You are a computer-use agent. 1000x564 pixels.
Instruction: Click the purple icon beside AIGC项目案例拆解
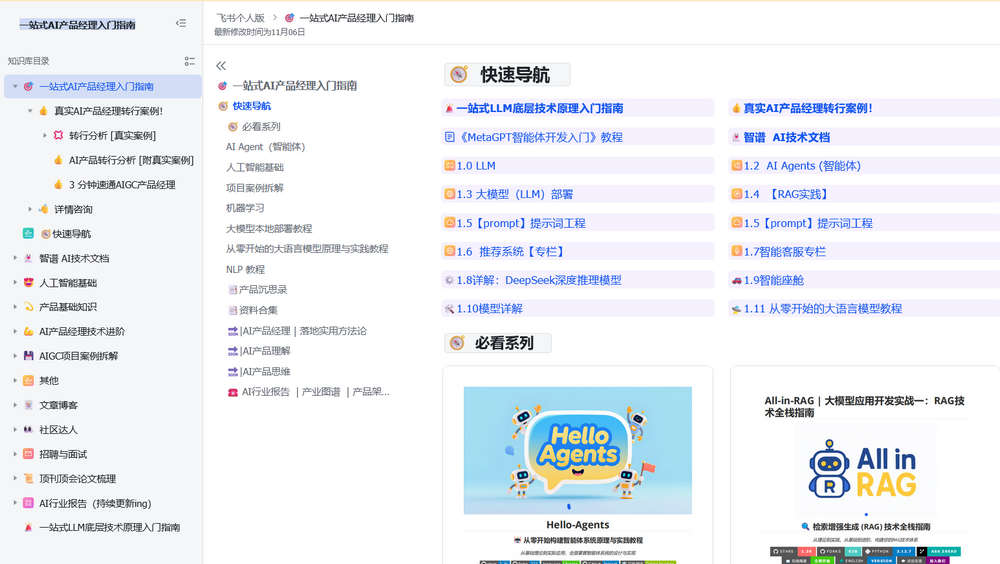click(x=28, y=356)
